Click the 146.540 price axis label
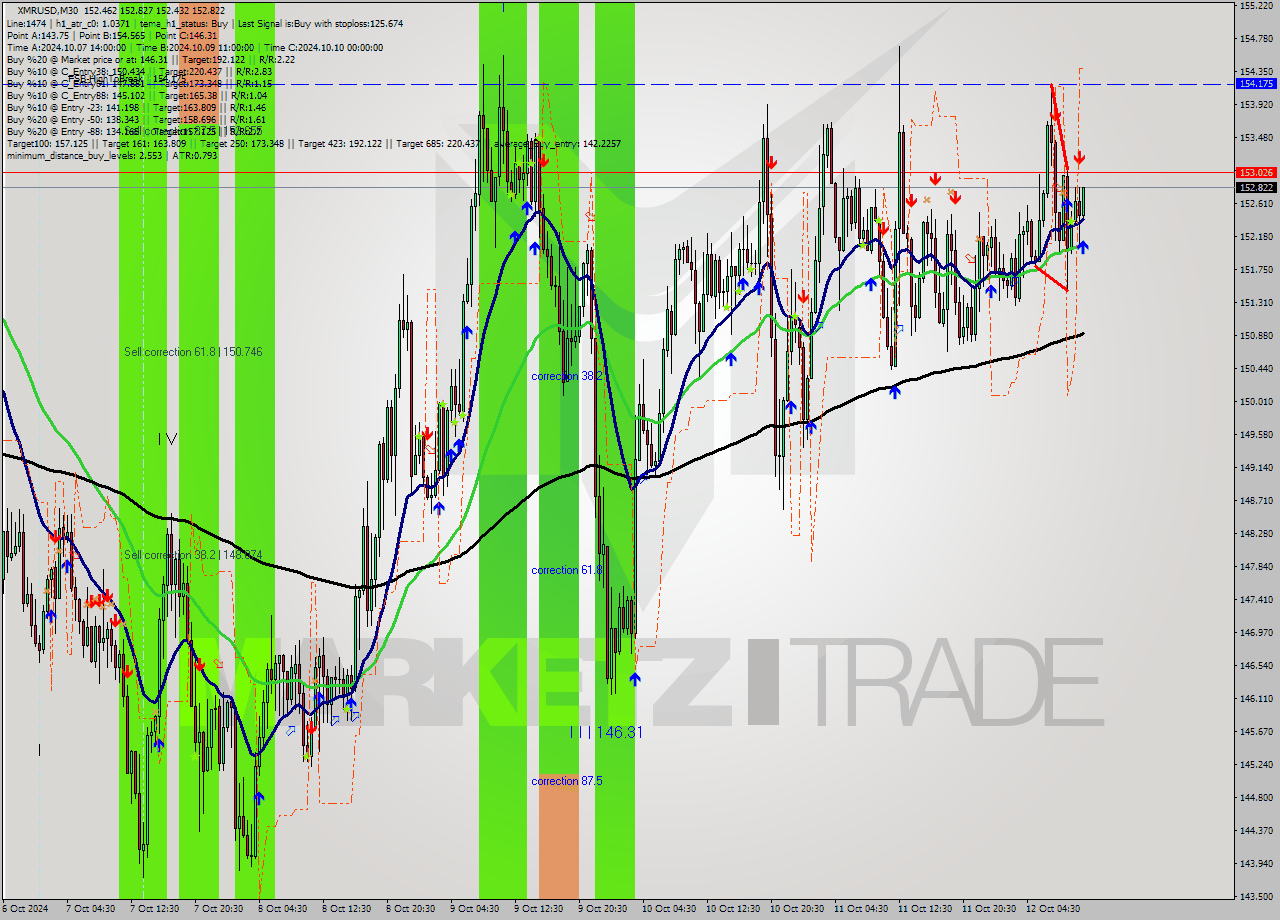 coord(1256,666)
